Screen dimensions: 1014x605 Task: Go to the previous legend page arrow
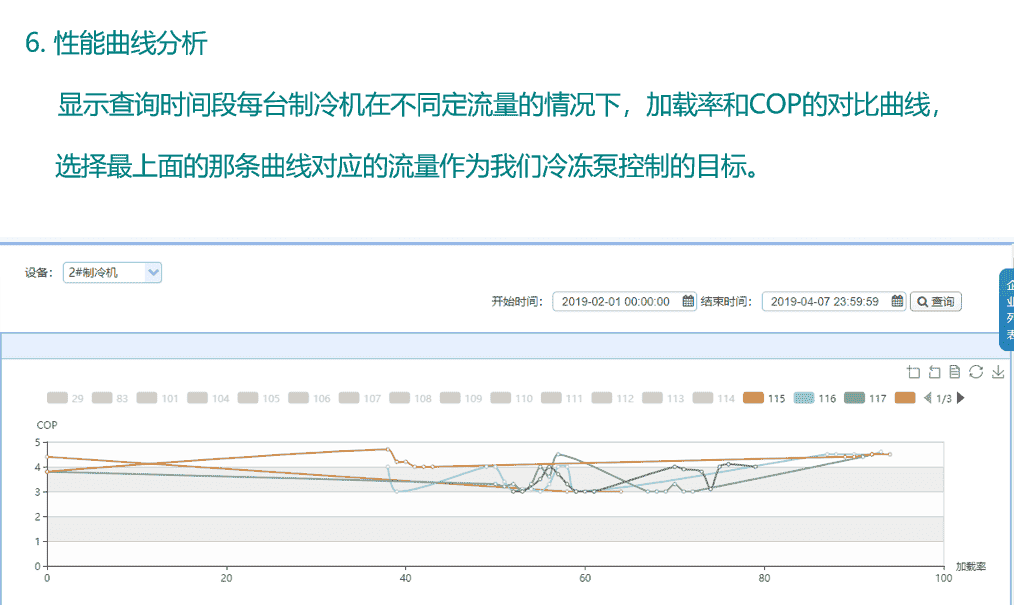(x=927, y=398)
